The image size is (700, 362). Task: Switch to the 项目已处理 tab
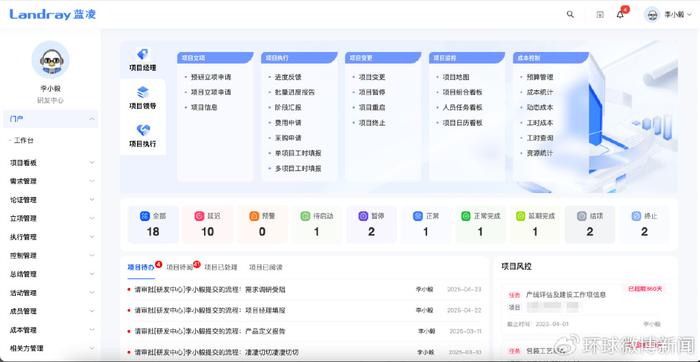[221, 267]
